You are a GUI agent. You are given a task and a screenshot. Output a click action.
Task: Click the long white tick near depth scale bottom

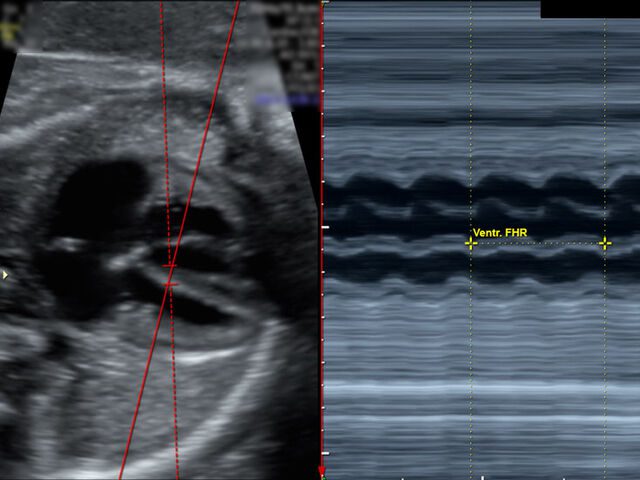pyautogui.click(x=325, y=453)
